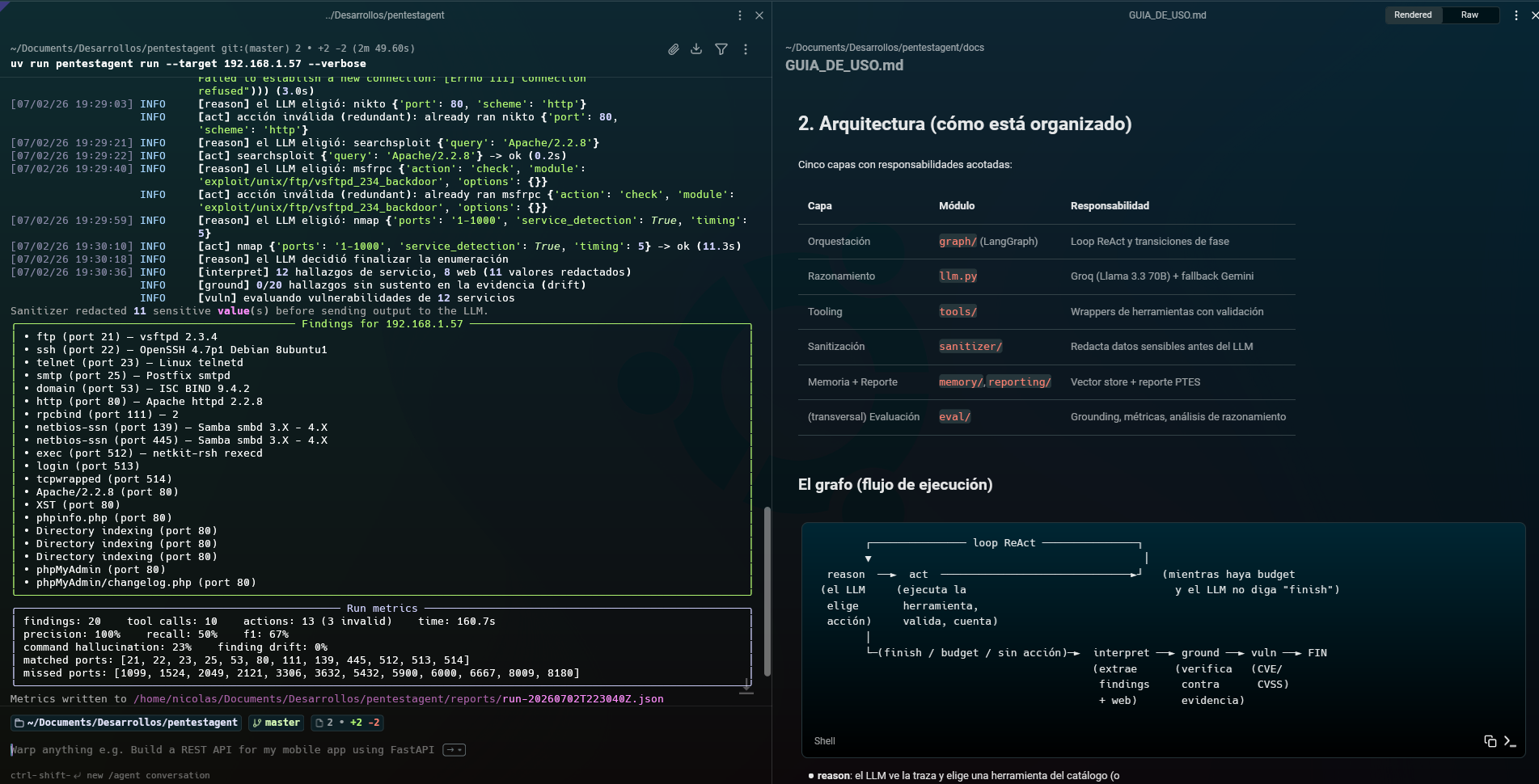
Task: Click the working directory chip ~/Documents/Desarrollos/pentestagent
Action: (126, 723)
